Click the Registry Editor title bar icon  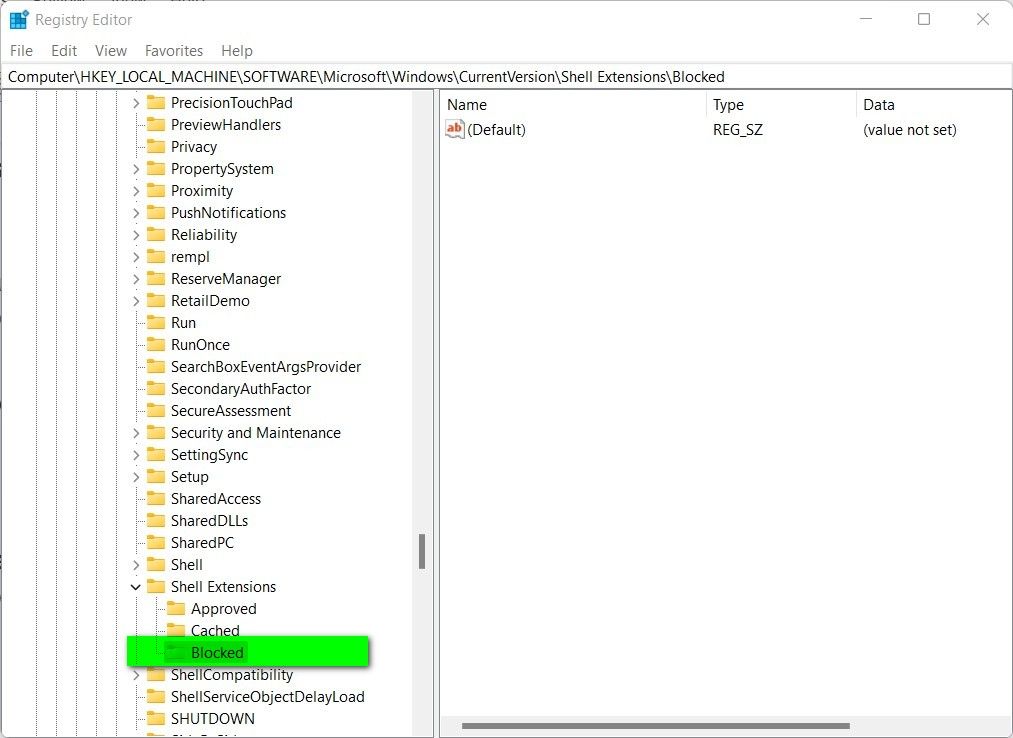(x=19, y=20)
